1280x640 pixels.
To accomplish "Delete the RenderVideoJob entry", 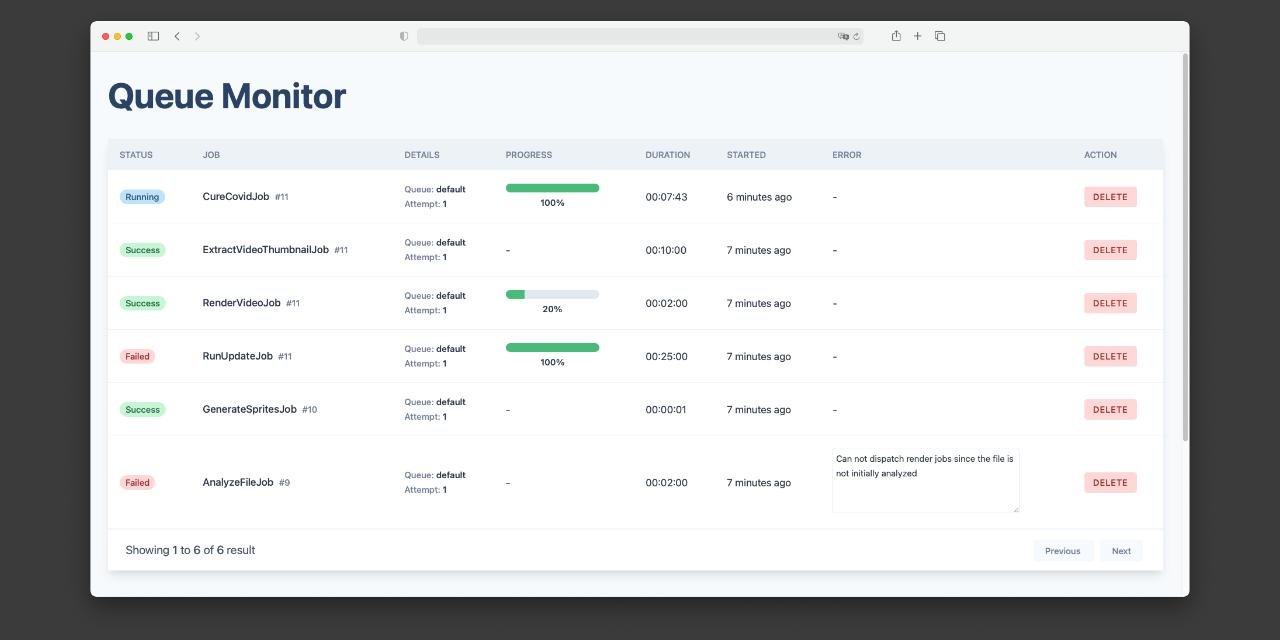I will 1110,303.
